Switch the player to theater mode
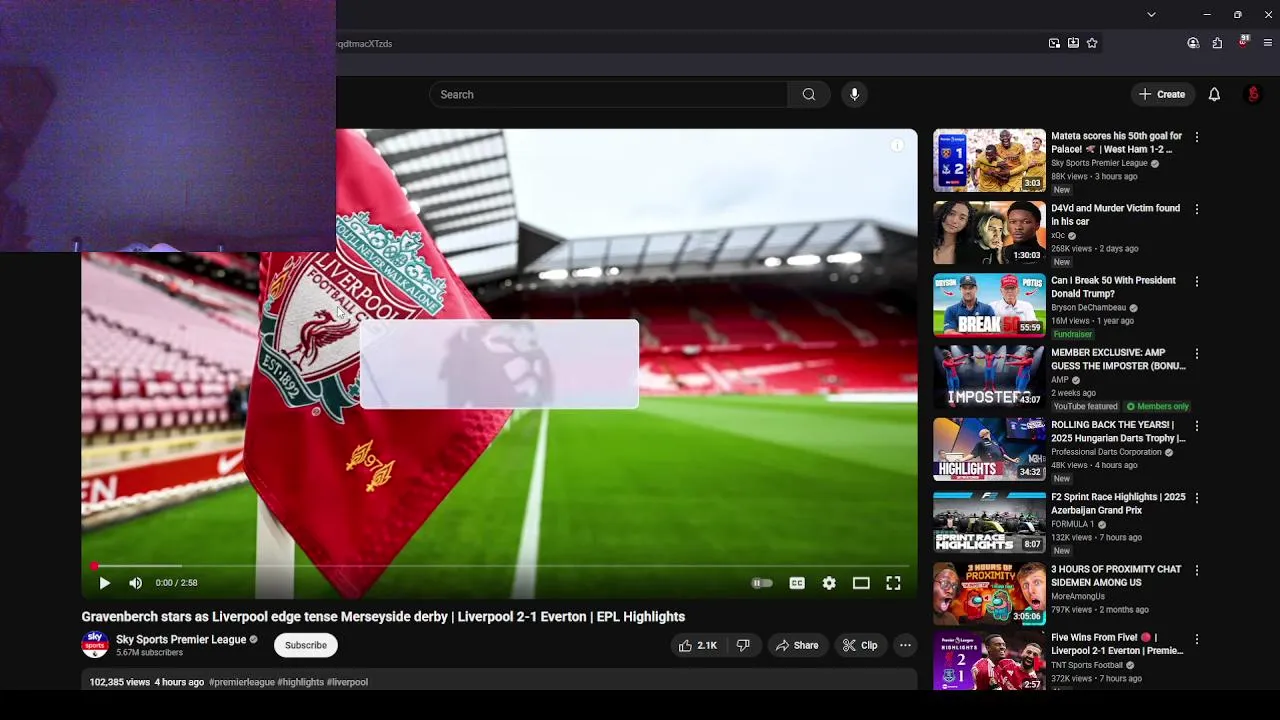 point(861,583)
